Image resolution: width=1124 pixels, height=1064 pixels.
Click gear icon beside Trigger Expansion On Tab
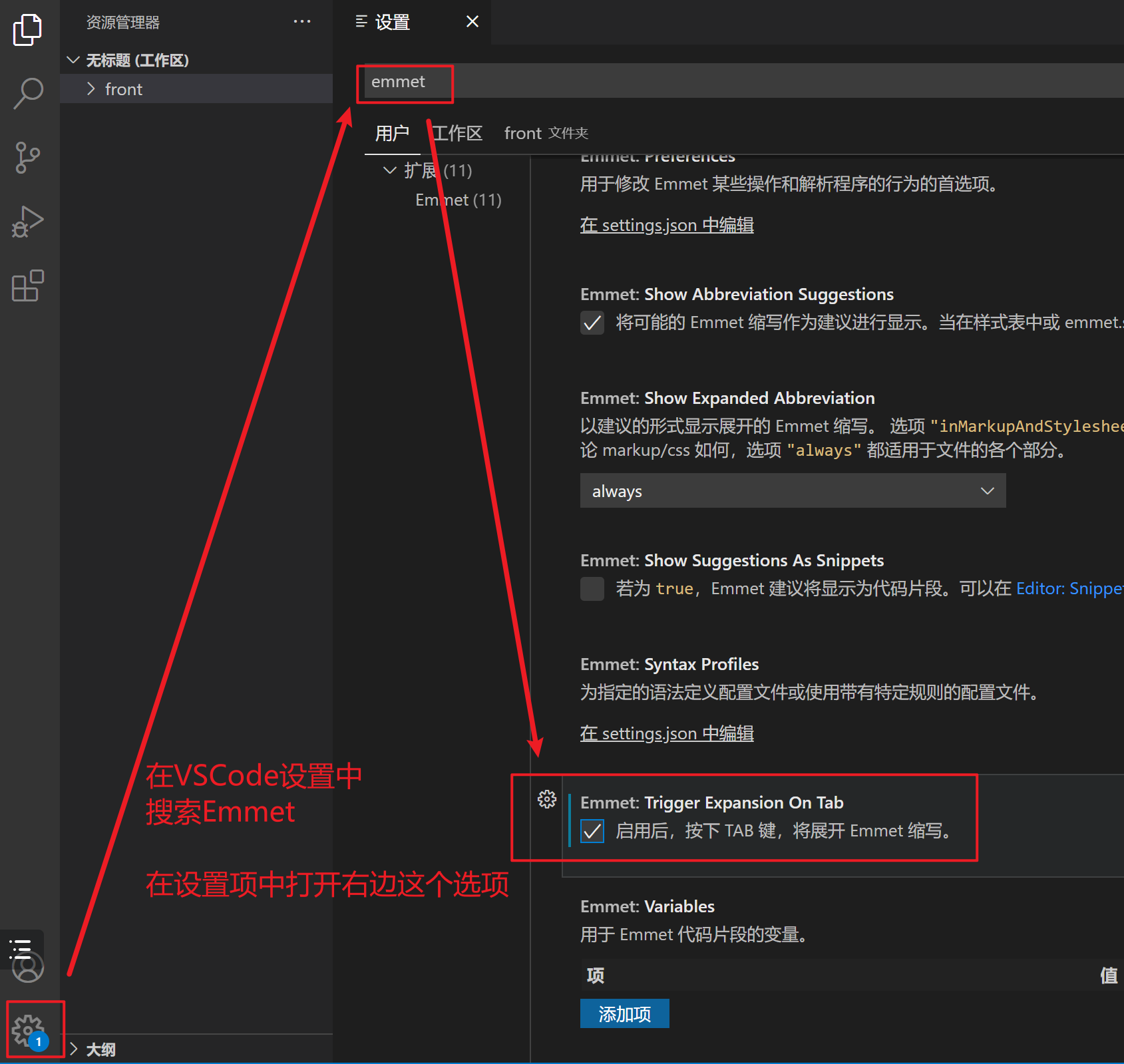[547, 799]
